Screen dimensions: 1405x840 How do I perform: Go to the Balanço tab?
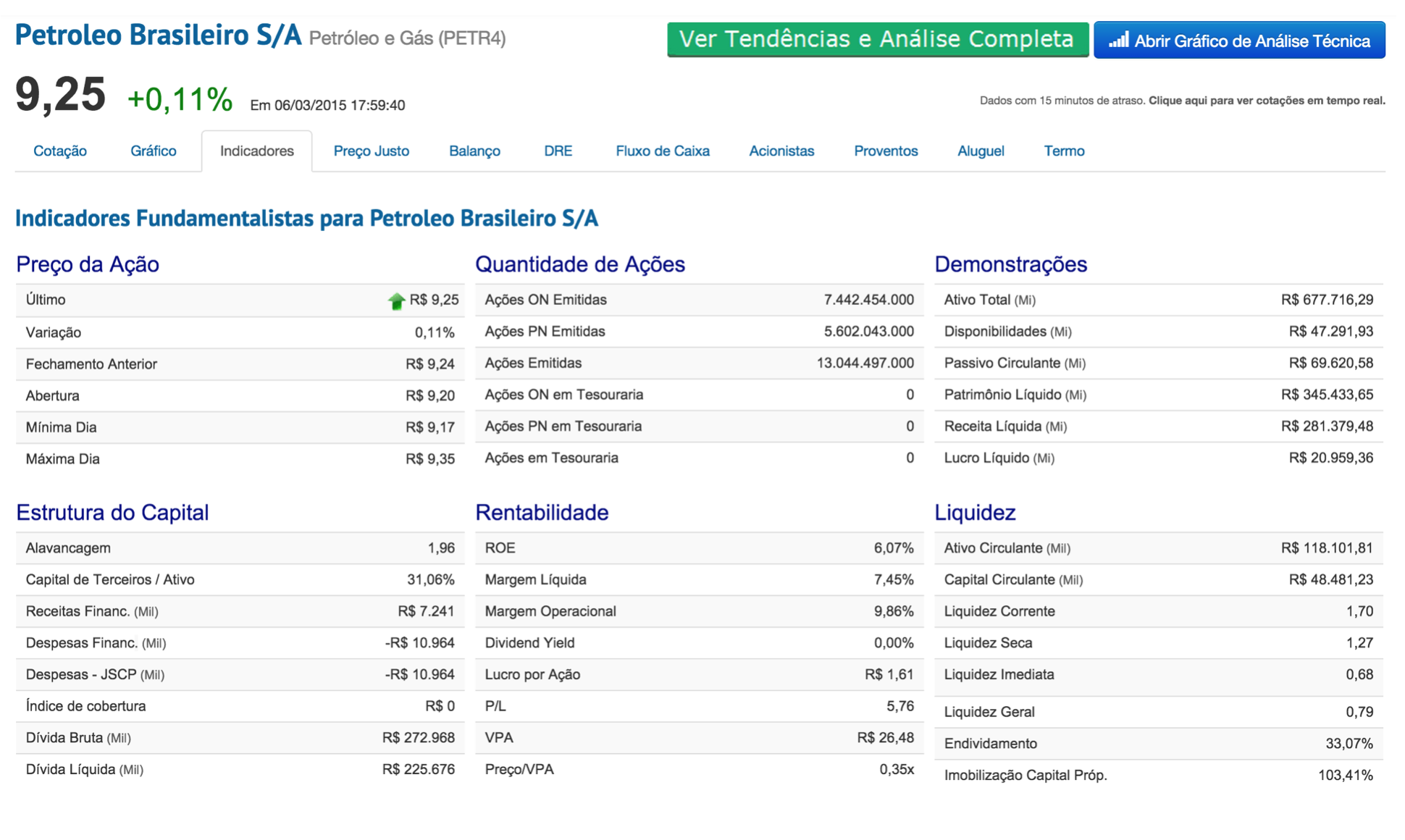(475, 151)
